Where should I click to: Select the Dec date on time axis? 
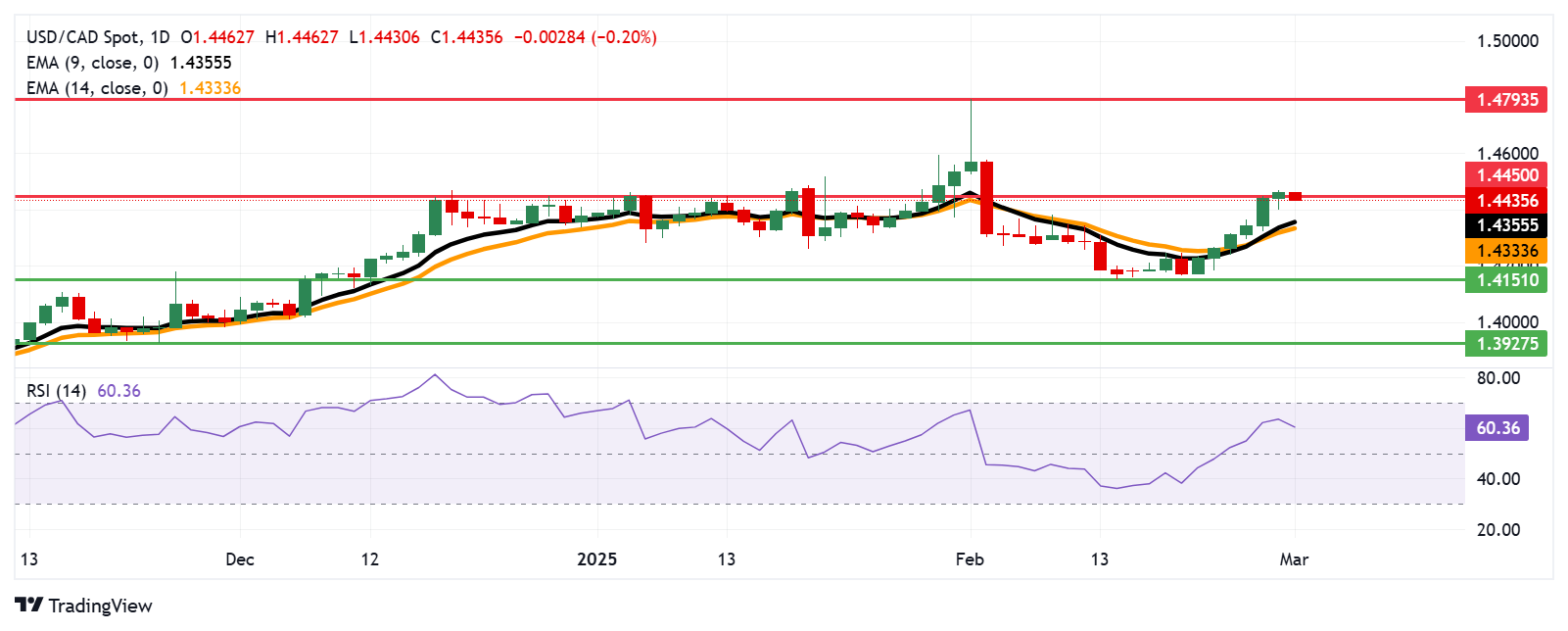click(239, 559)
